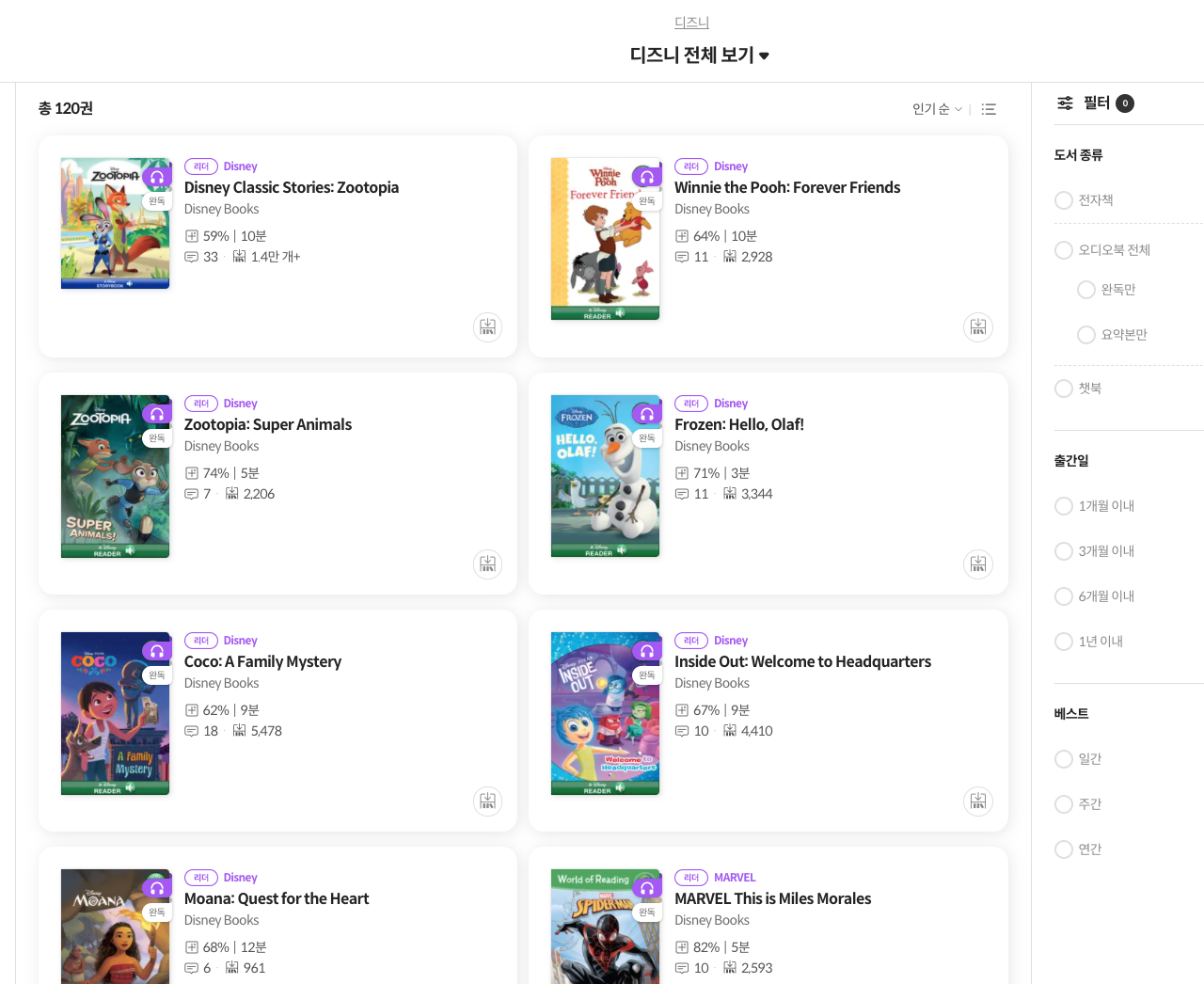Click the download icon on the Zootopia Classic Stories card
The width and height of the screenshot is (1204, 984).
[487, 327]
